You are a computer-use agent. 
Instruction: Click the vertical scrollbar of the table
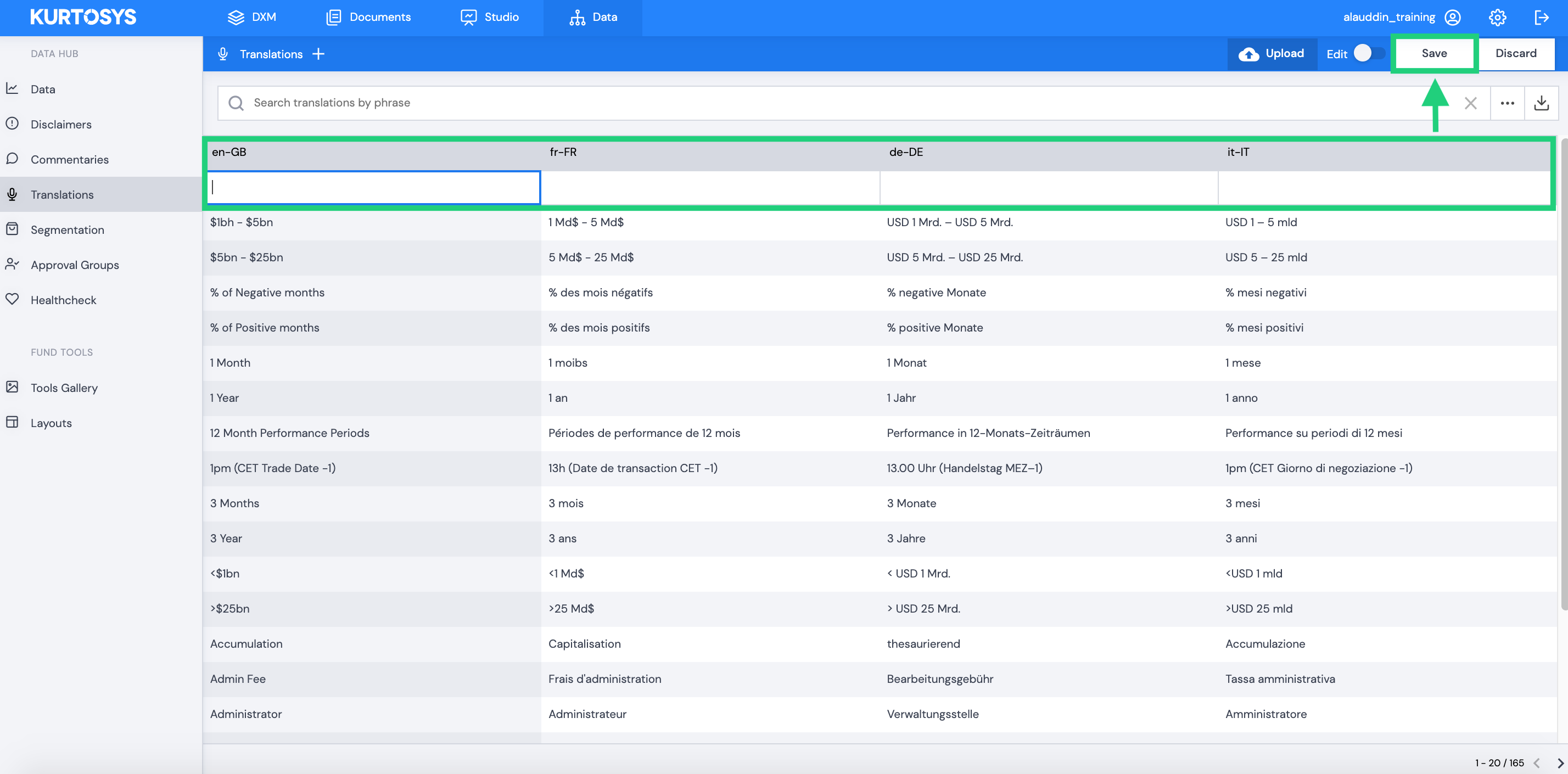point(1564,374)
